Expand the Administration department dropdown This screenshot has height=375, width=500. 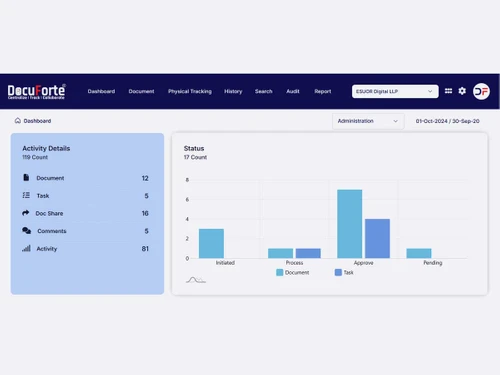[x=368, y=121]
